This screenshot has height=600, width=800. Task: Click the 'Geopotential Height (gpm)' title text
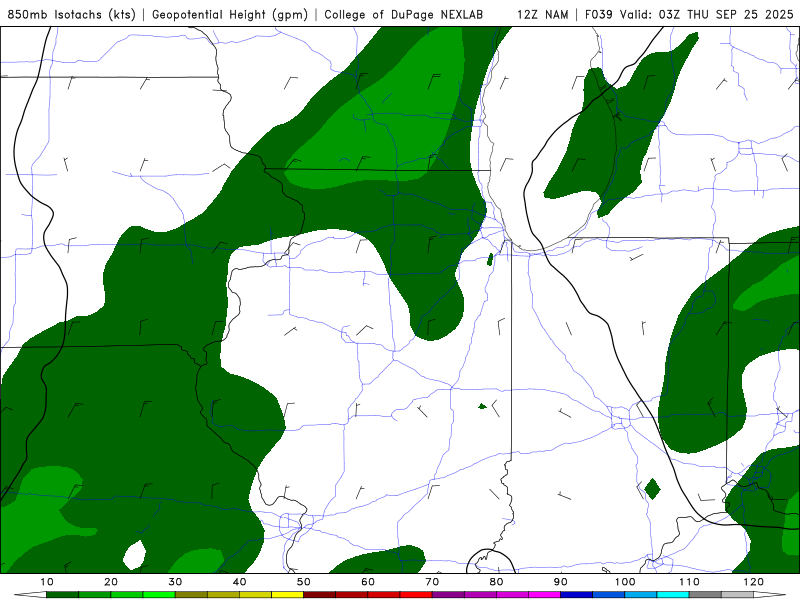[x=230, y=15]
